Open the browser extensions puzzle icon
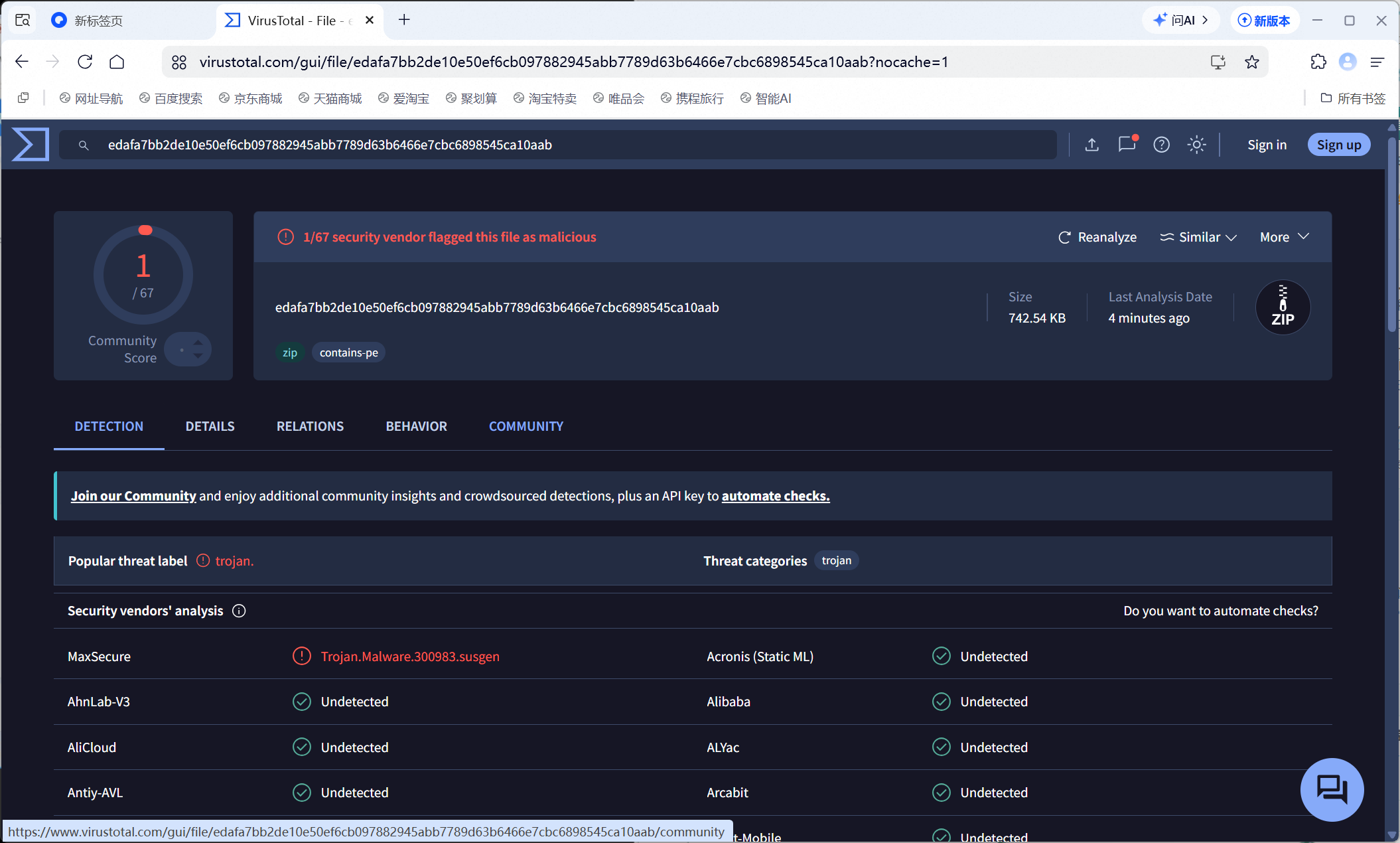 pyautogui.click(x=1318, y=62)
